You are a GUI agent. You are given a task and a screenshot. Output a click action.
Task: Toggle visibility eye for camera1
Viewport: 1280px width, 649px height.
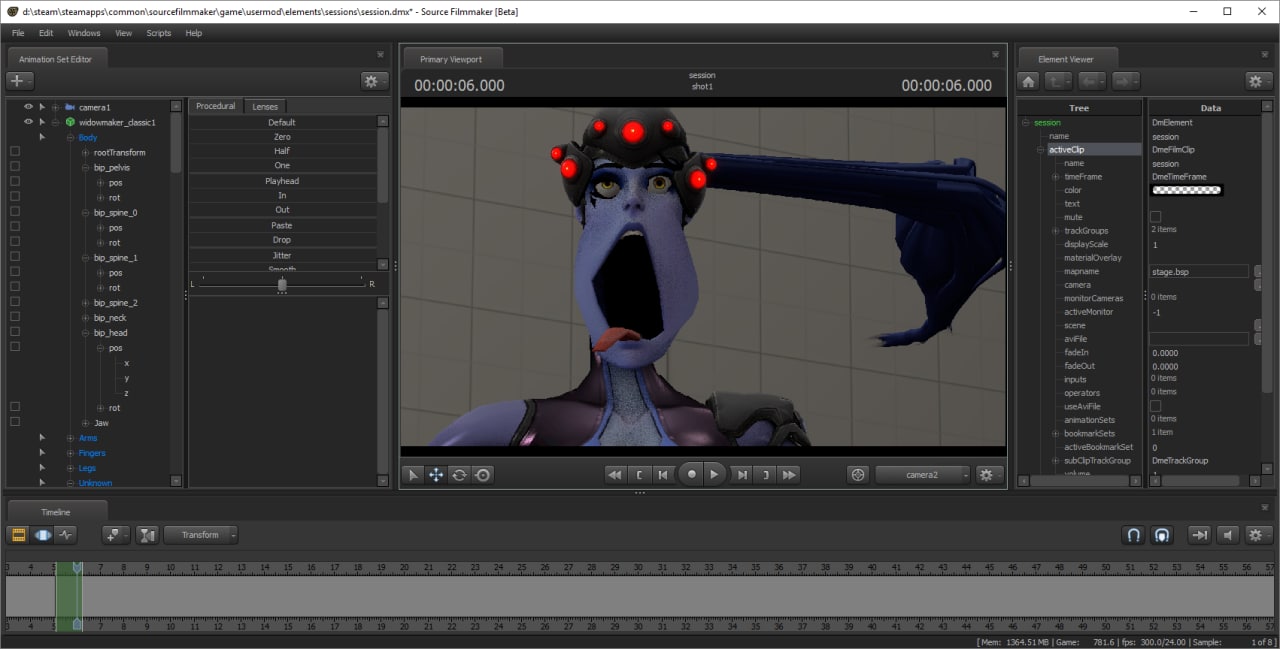click(x=28, y=107)
